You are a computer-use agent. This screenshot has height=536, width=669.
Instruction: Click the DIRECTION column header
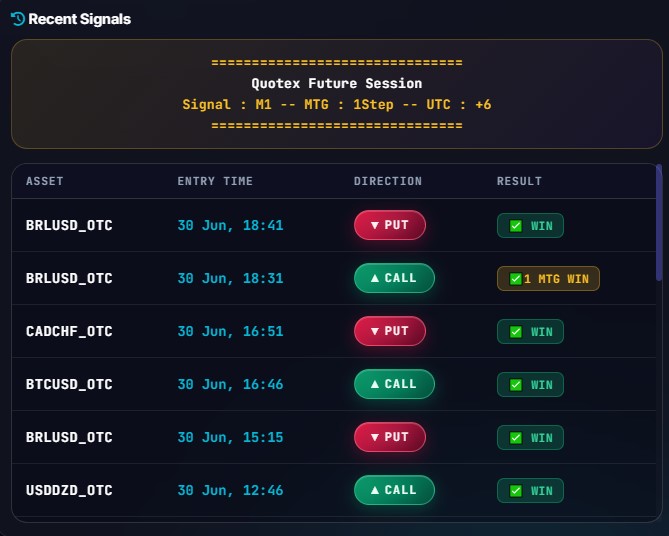point(388,181)
